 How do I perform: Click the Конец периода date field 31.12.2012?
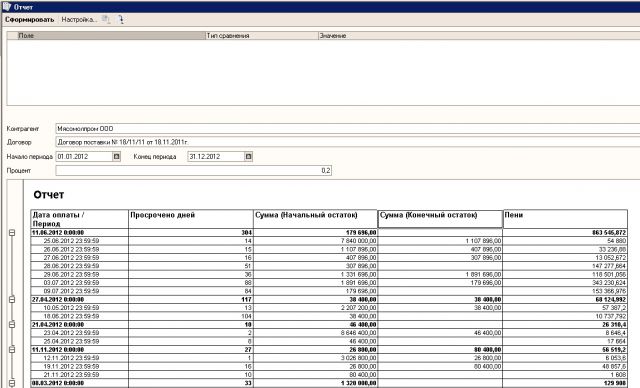(216, 156)
